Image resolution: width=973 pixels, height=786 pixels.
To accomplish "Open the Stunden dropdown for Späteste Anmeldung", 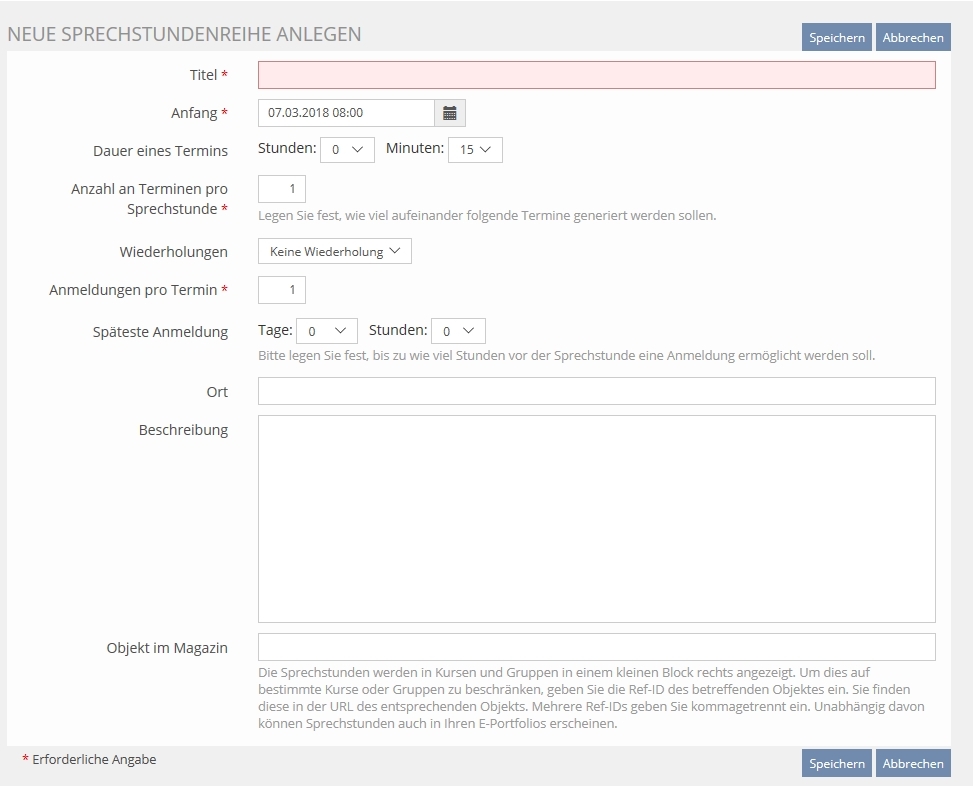I will tap(458, 331).
